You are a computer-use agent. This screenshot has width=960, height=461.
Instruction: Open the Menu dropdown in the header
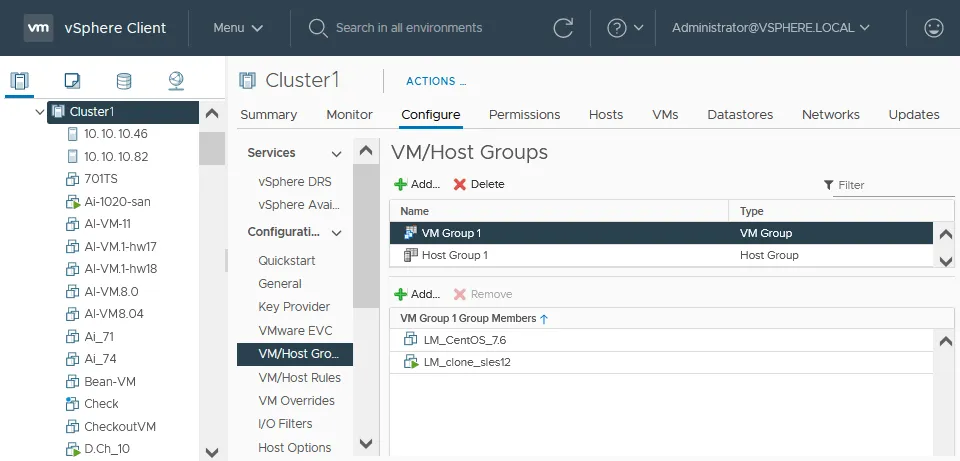238,28
